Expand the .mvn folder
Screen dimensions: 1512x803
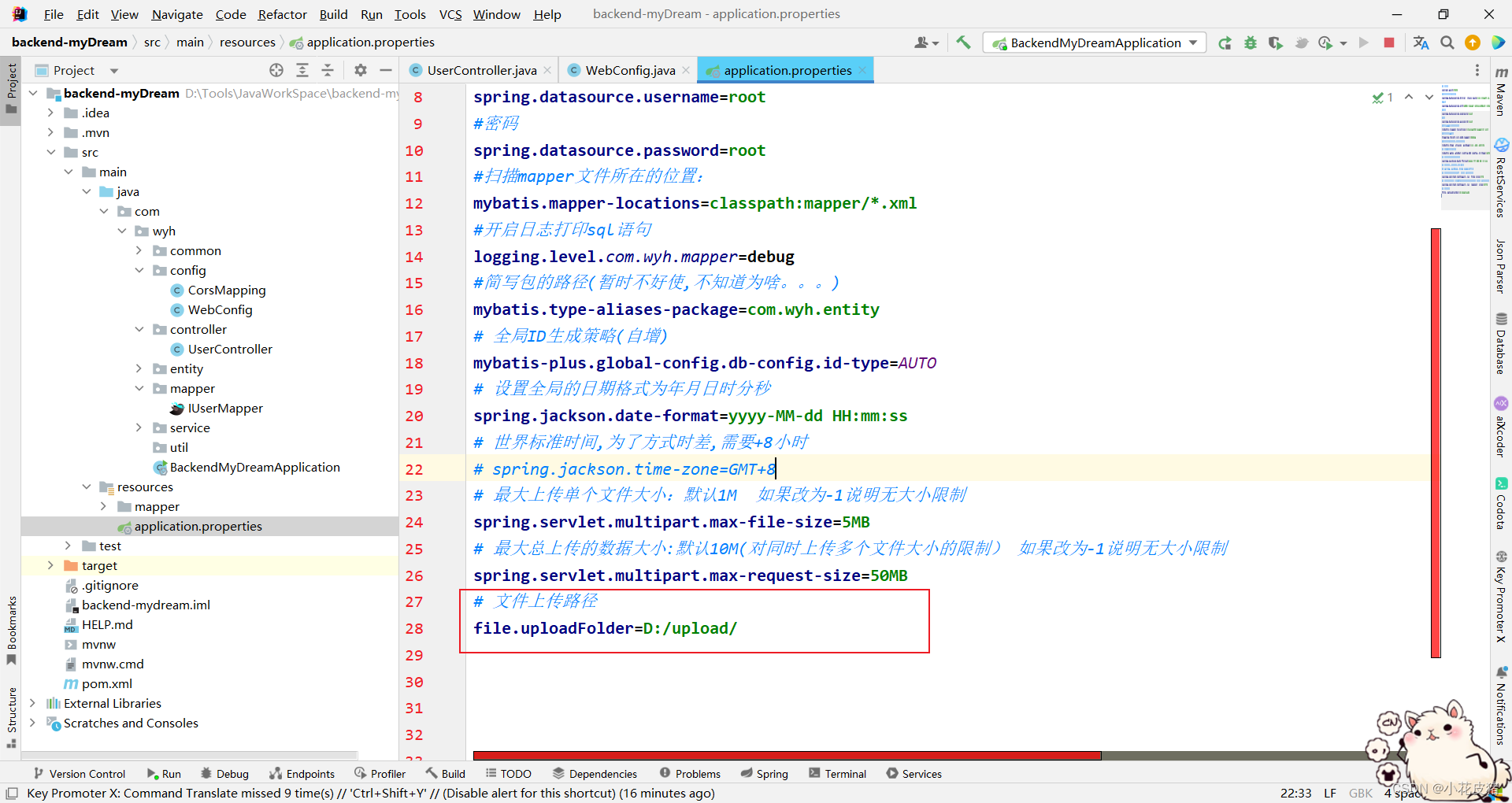coord(50,132)
